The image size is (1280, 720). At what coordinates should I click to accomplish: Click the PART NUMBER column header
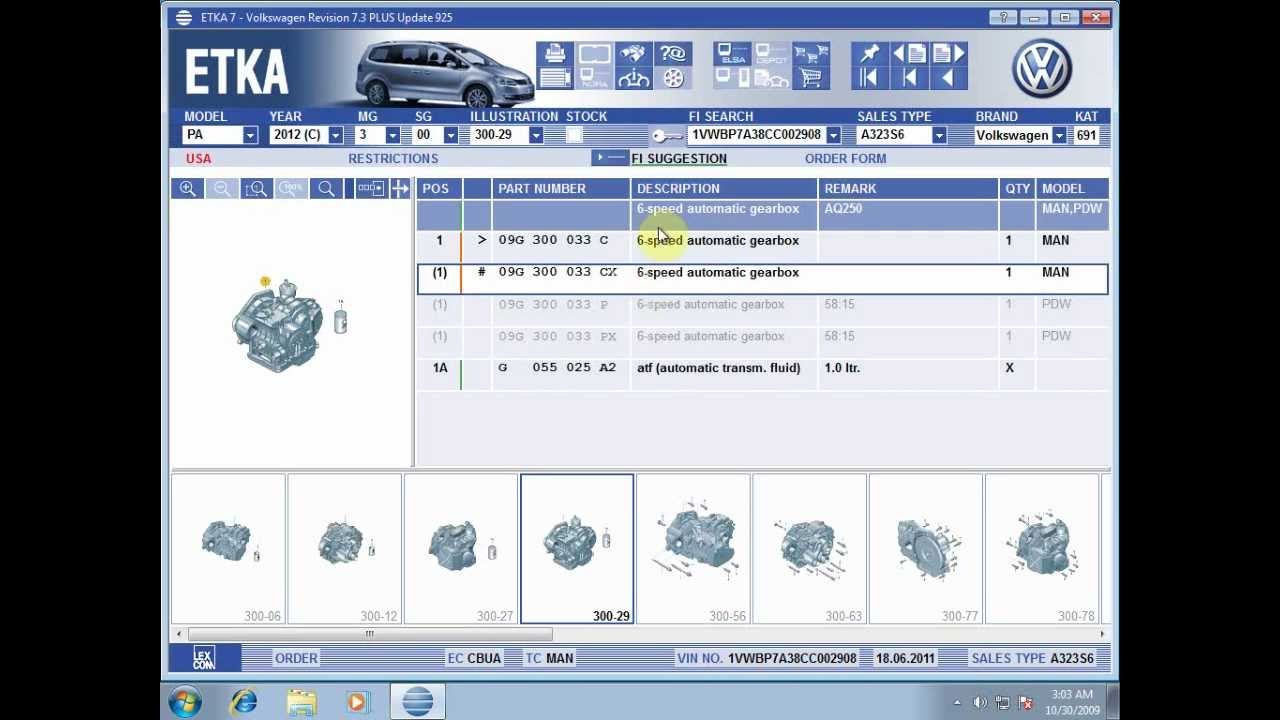pyautogui.click(x=561, y=188)
